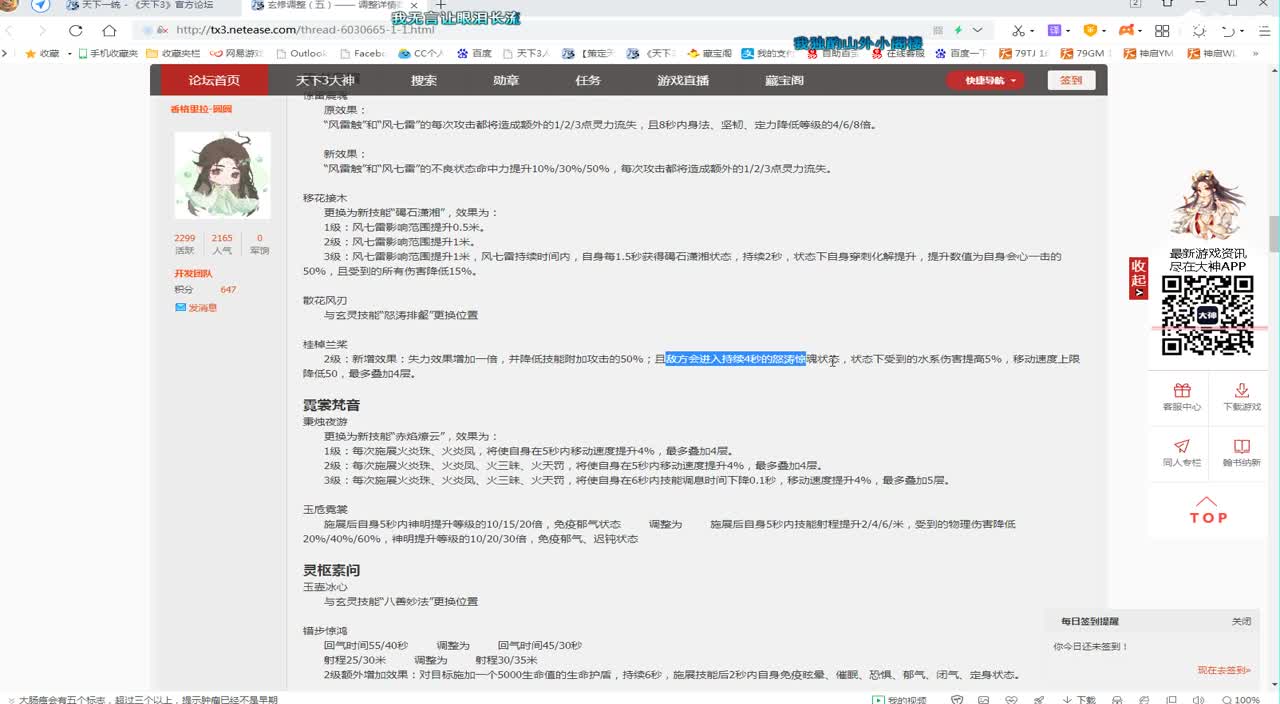
Task: Click the page vertical scrollbar thumb
Action: pyautogui.click(x=1274, y=234)
